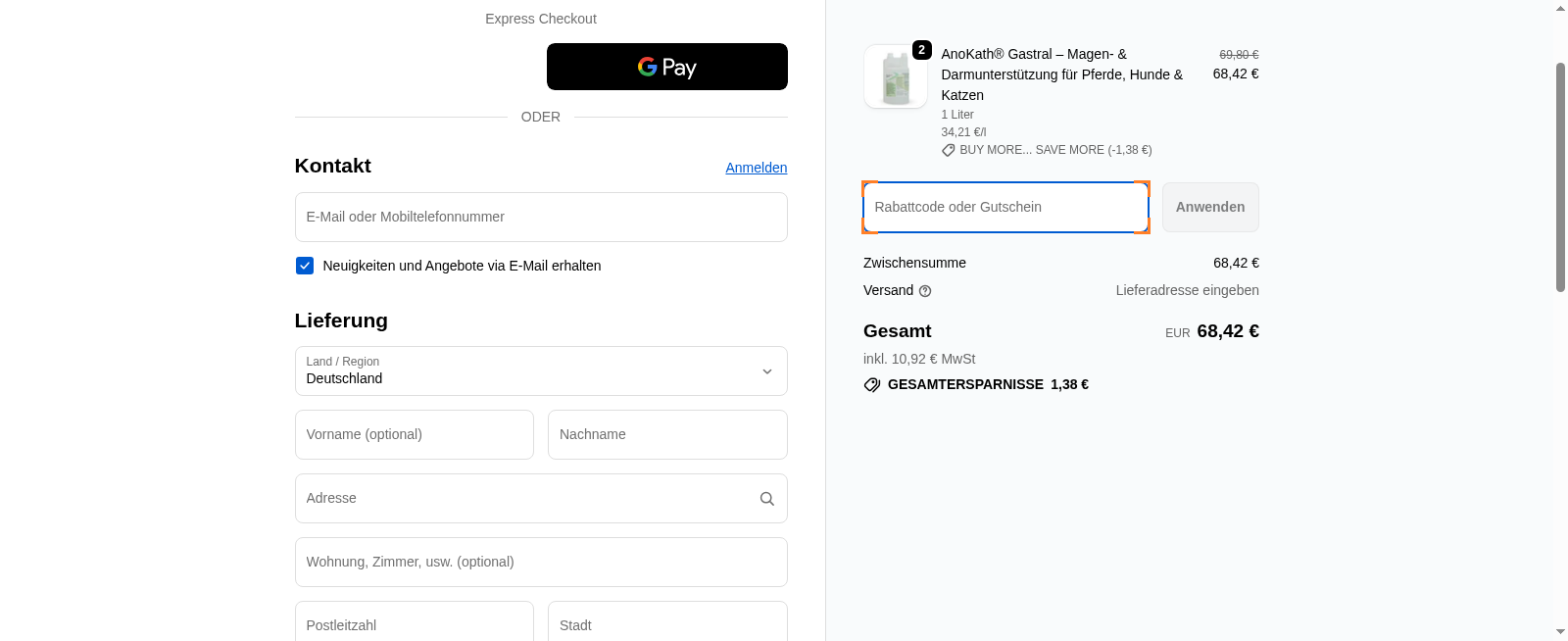Open the Land / Region dropdown
The height and width of the screenshot is (641, 1568).
pos(540,370)
